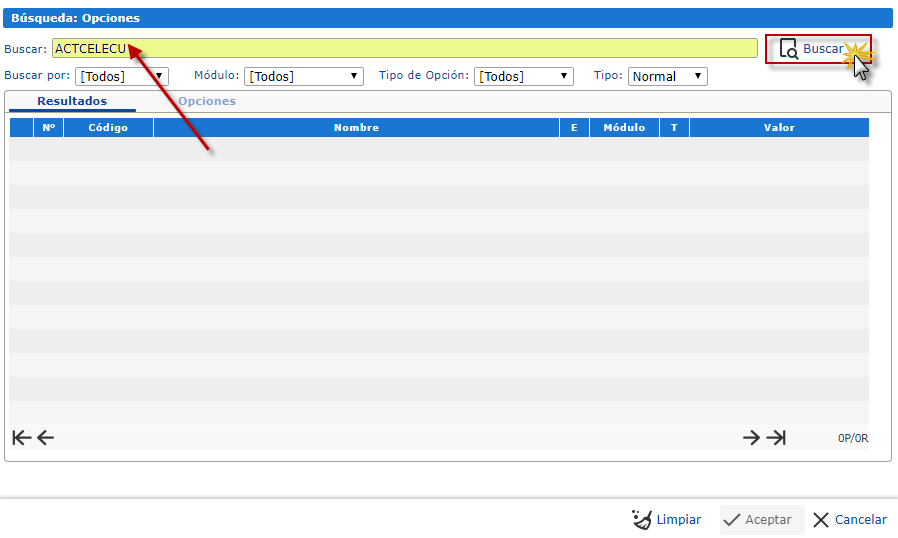Open the 'Buscar por' dropdown
898x538 pixels.
pyautogui.click(x=122, y=76)
